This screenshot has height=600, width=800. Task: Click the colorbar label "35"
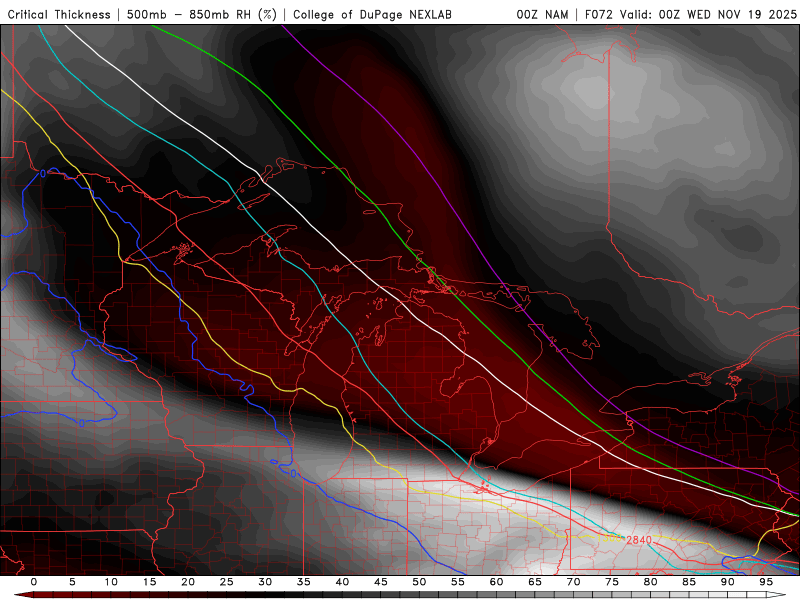(x=304, y=582)
